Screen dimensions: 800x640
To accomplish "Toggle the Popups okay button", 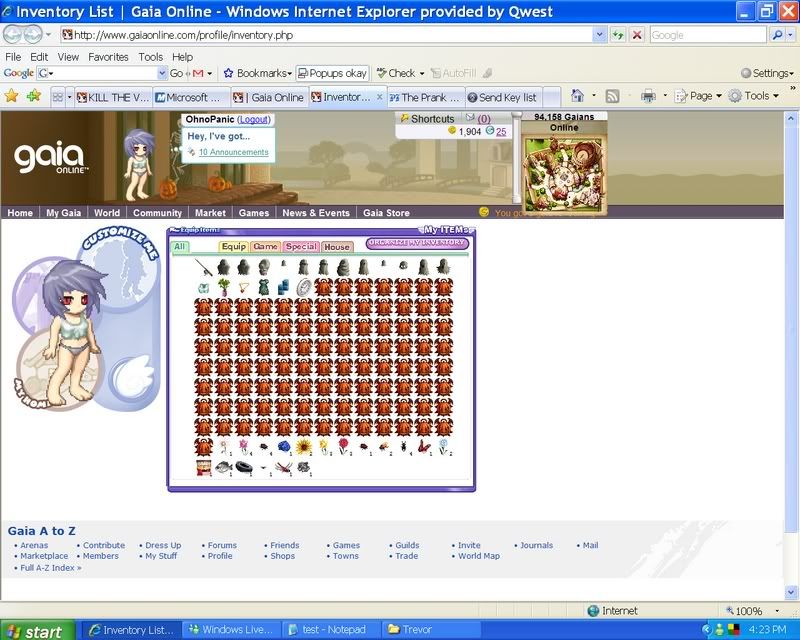I will 332,73.
